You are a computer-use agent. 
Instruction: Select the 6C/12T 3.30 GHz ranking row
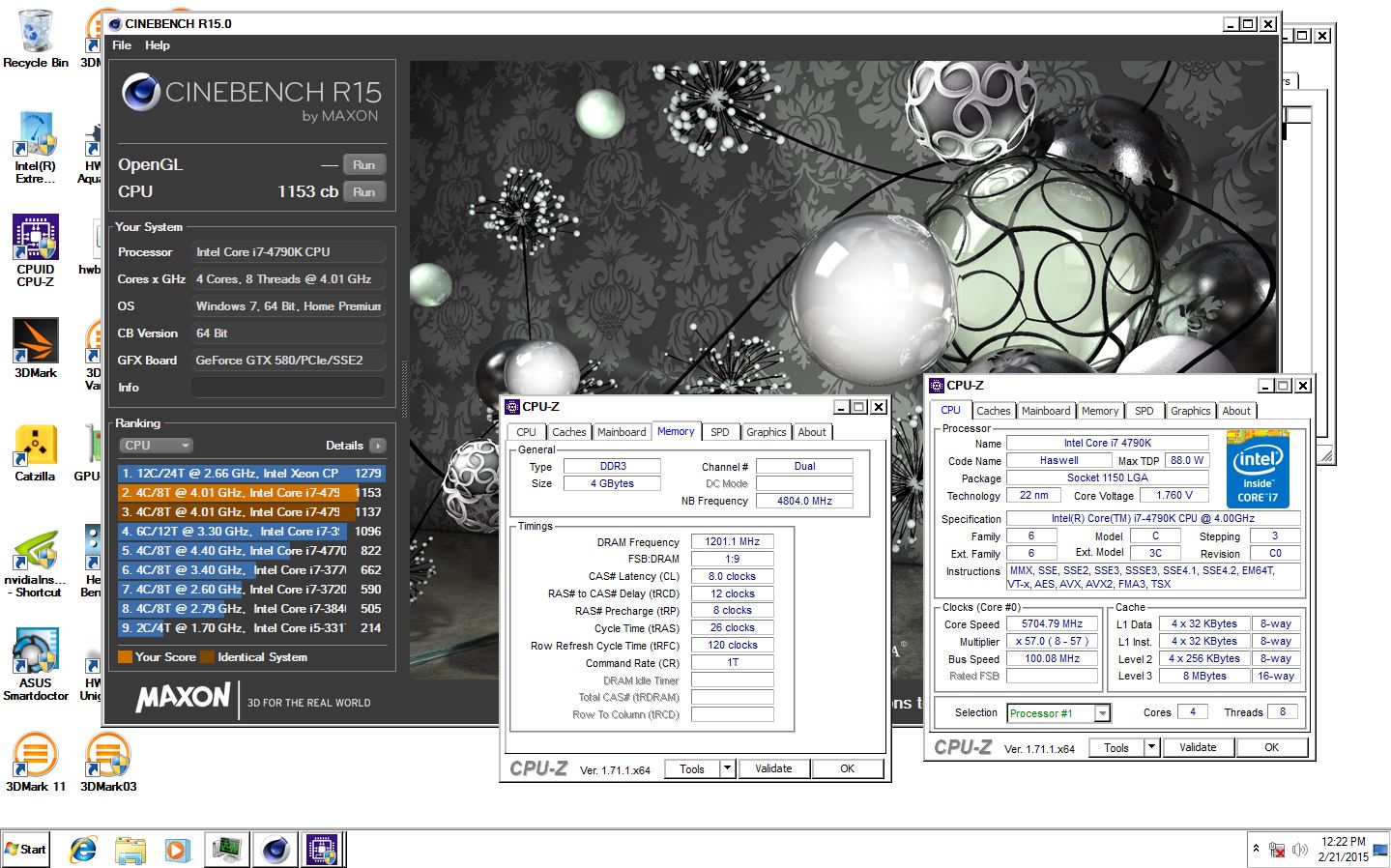(x=251, y=531)
